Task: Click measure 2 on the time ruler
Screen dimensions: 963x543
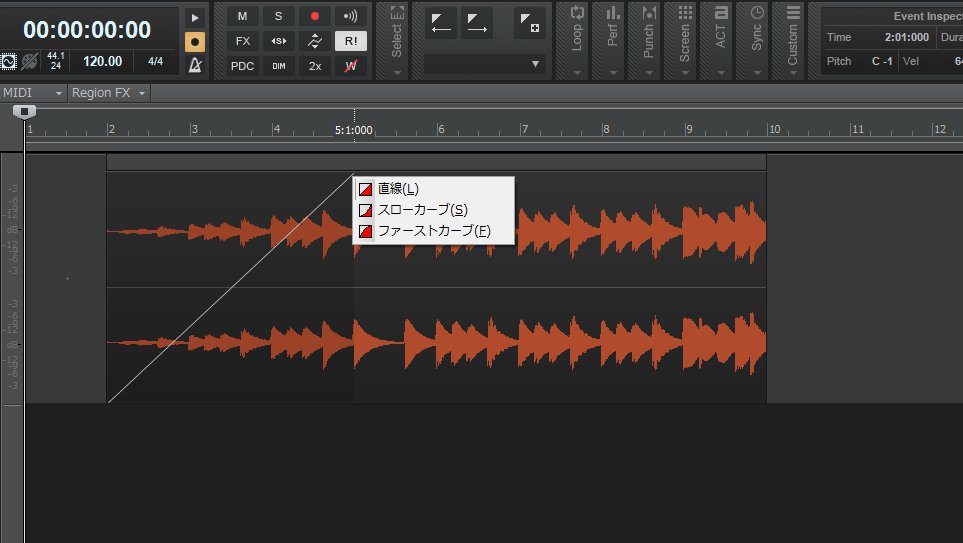Action: [x=112, y=129]
